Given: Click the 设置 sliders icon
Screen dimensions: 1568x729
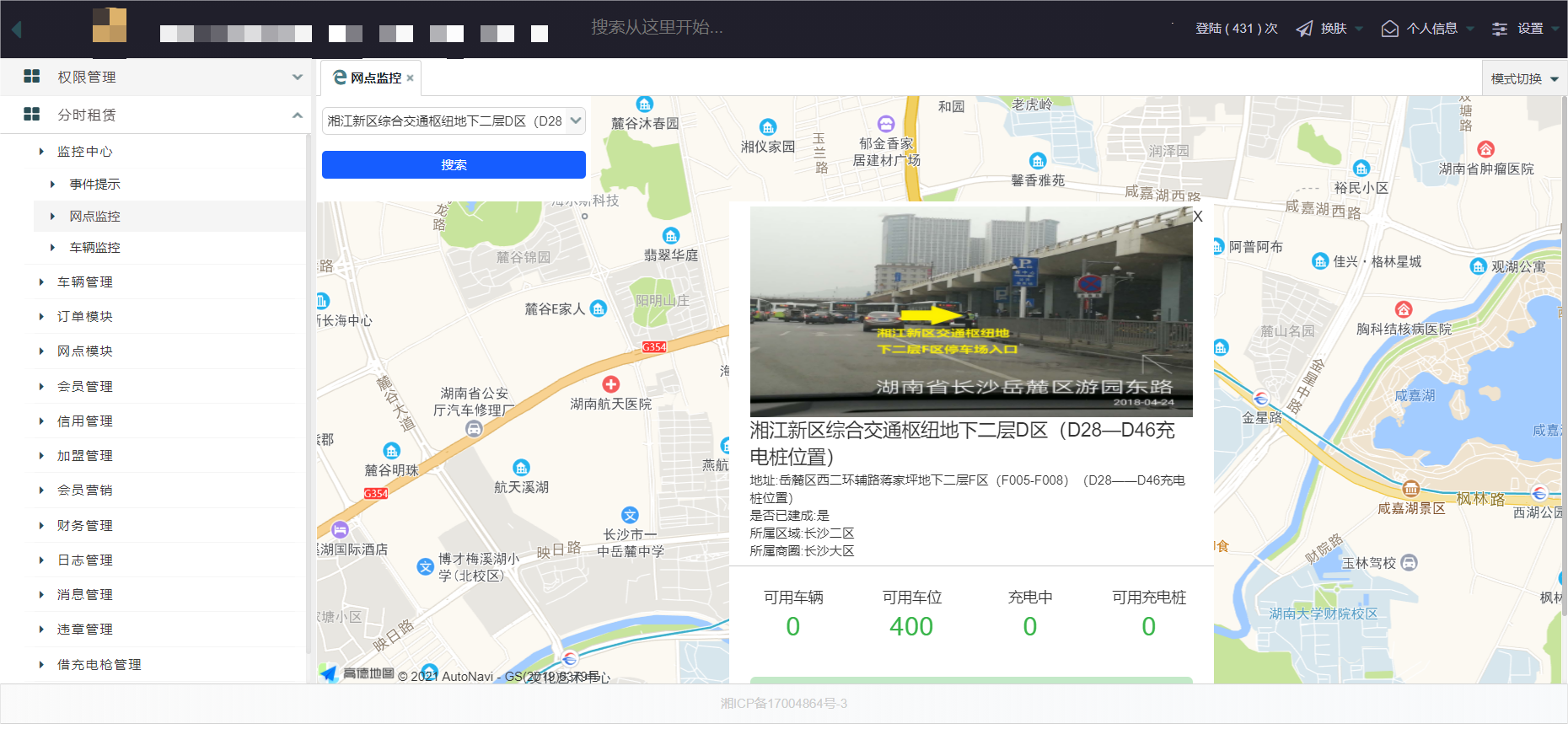Looking at the screenshot, I should pos(1500,29).
